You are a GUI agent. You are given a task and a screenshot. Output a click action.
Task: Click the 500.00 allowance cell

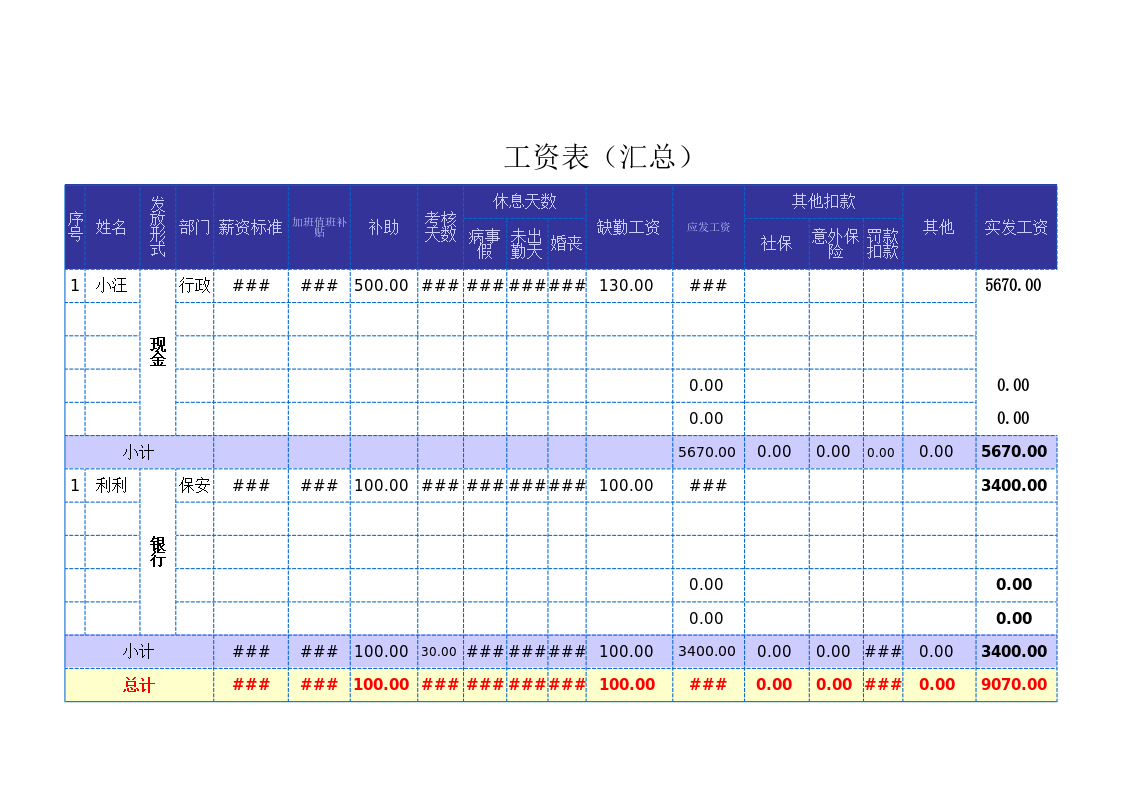point(382,285)
